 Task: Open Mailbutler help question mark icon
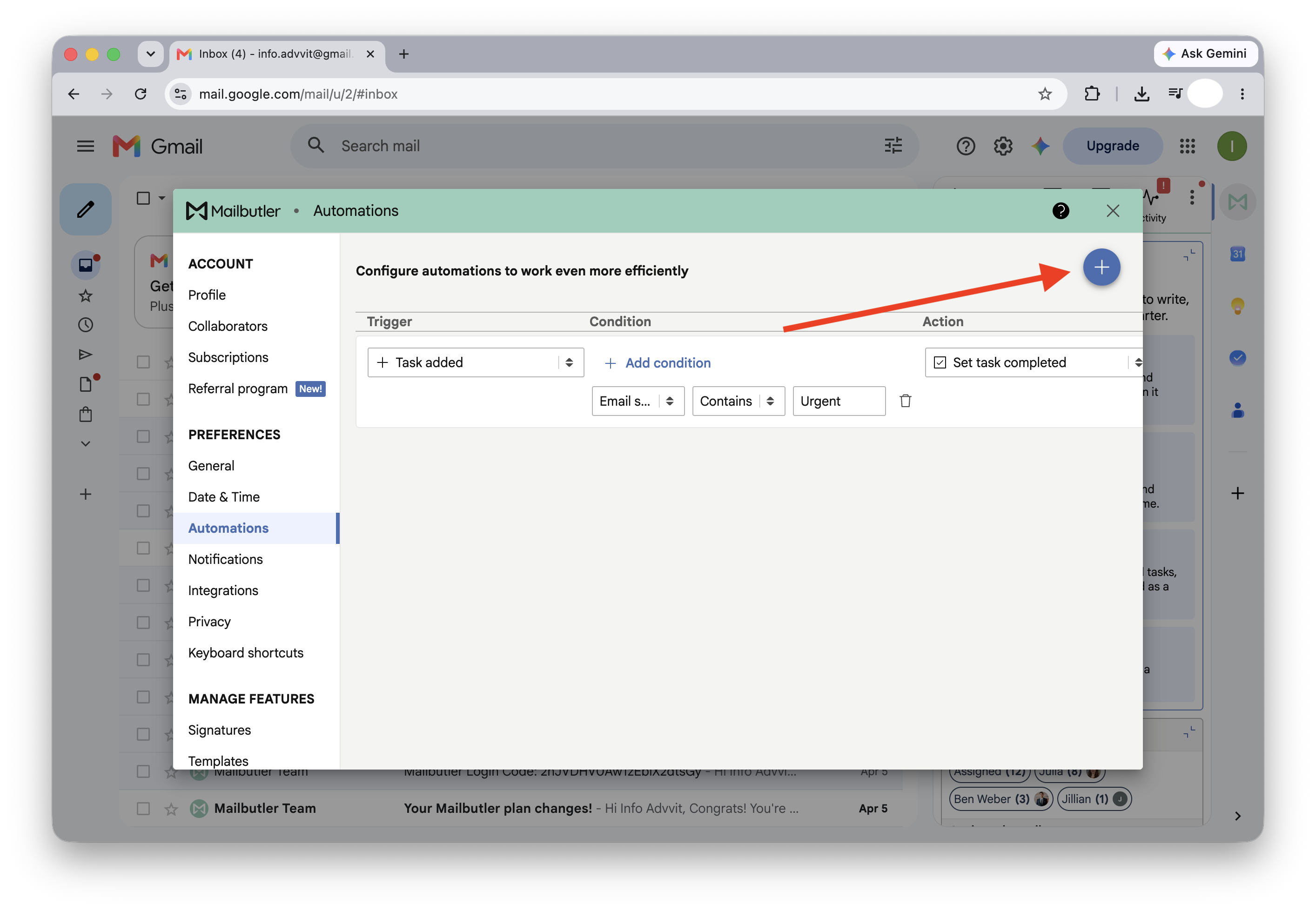pyautogui.click(x=1060, y=211)
